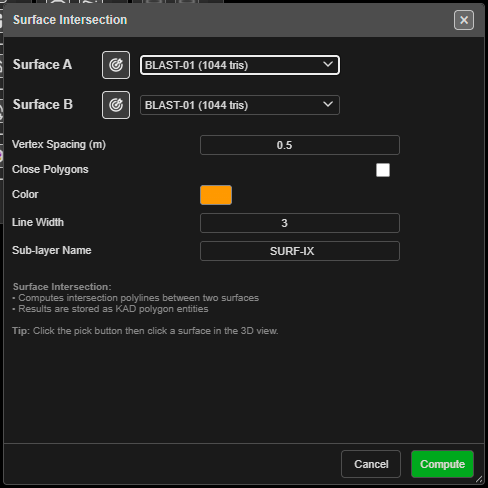Image resolution: width=488 pixels, height=488 pixels.
Task: Click the Vertex Spacing (m) label
Action: [59, 144]
